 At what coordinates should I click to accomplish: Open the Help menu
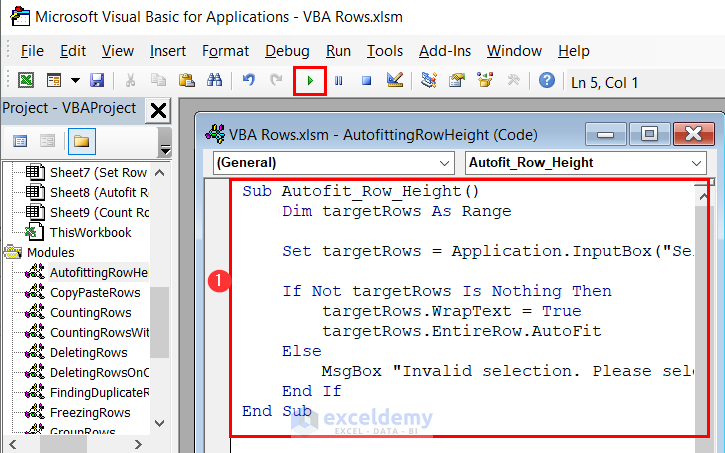[573, 51]
